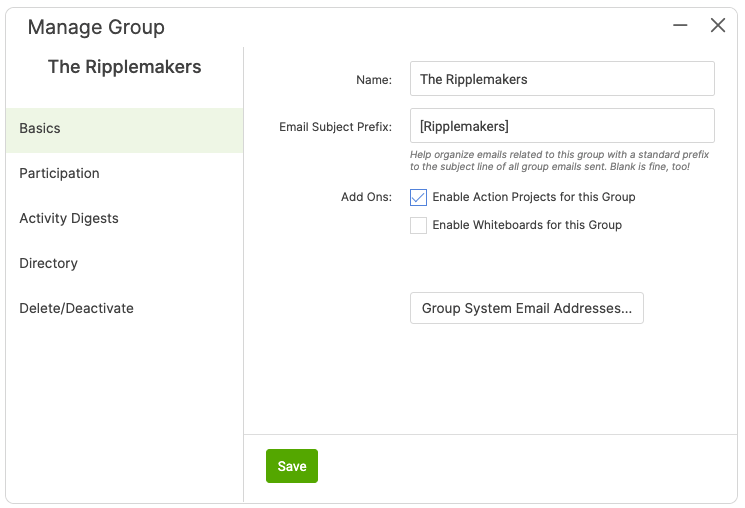The width and height of the screenshot is (745, 508).
Task: Open the Participation settings section
Action: [x=124, y=174]
